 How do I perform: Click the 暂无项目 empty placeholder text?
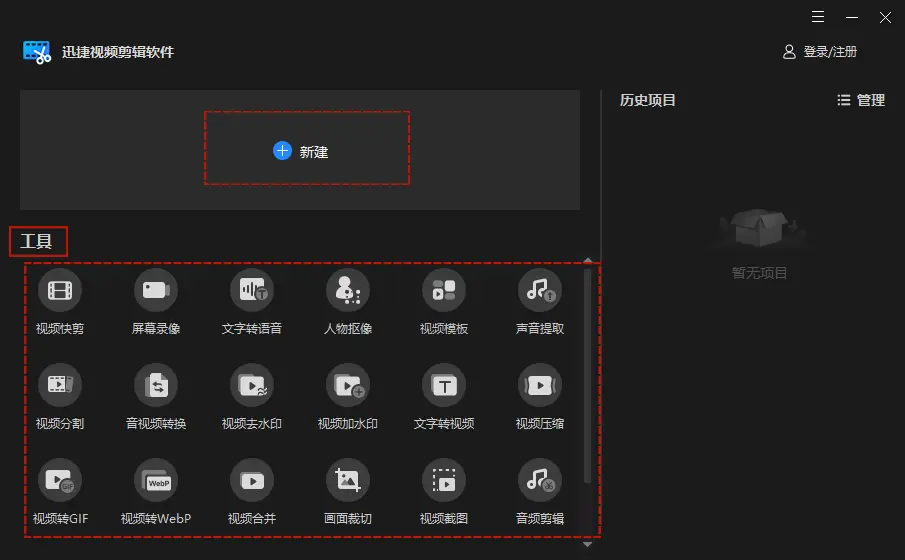coord(760,272)
